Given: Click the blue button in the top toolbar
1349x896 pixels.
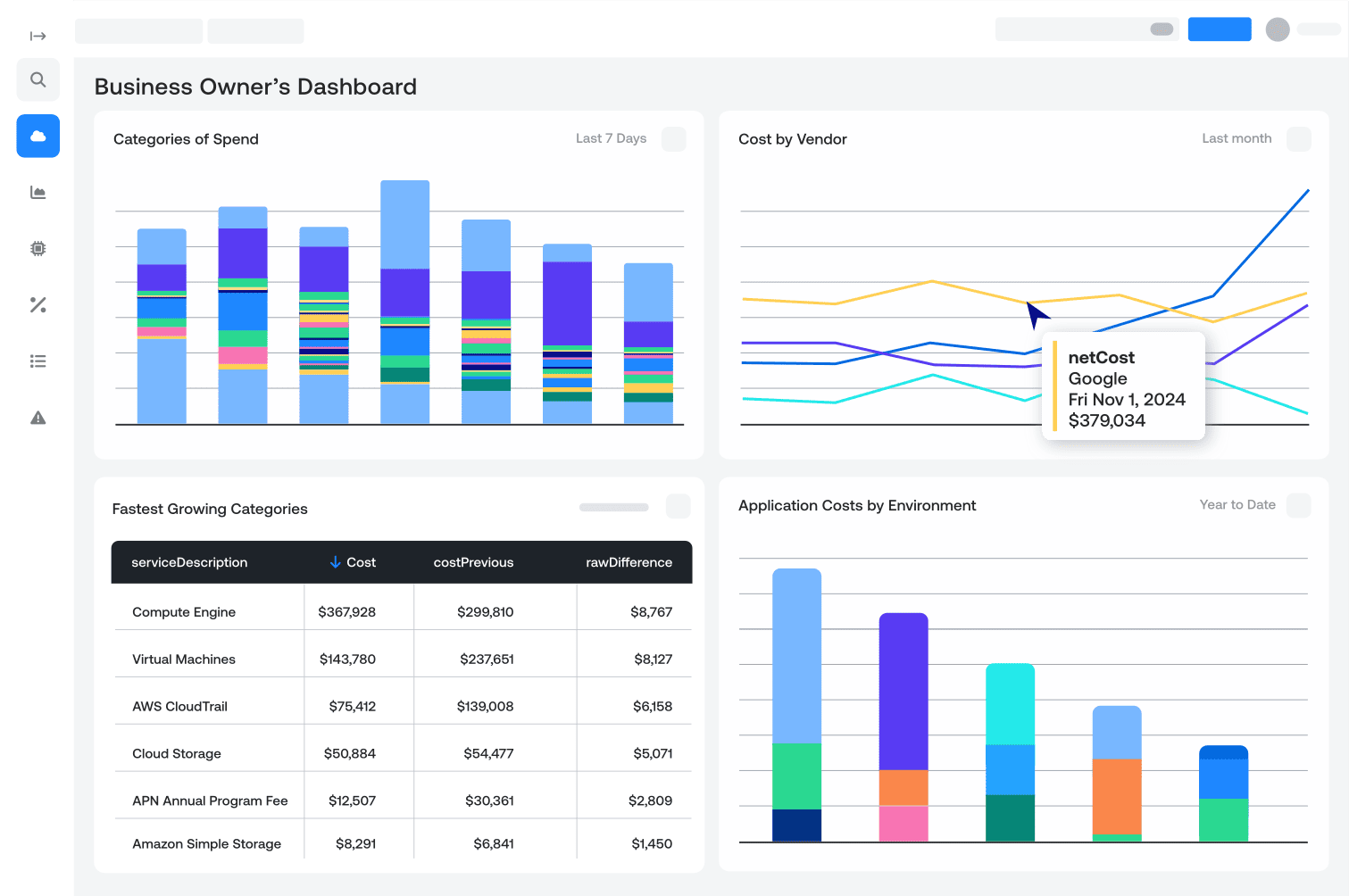Looking at the screenshot, I should (x=1220, y=29).
